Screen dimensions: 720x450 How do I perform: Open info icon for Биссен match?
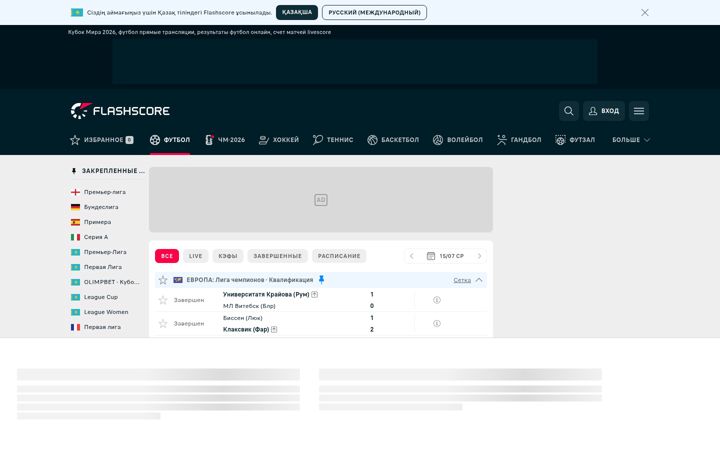[x=437, y=323]
